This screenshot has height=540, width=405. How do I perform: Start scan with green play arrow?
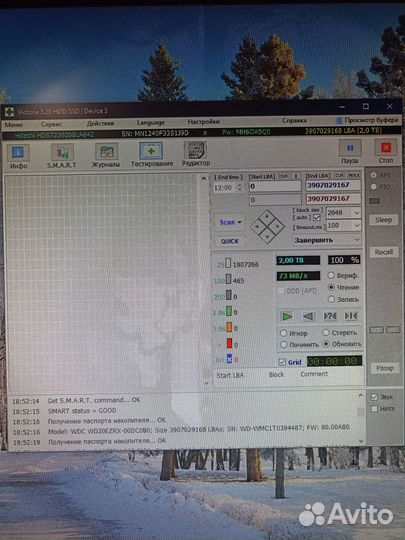[287, 316]
